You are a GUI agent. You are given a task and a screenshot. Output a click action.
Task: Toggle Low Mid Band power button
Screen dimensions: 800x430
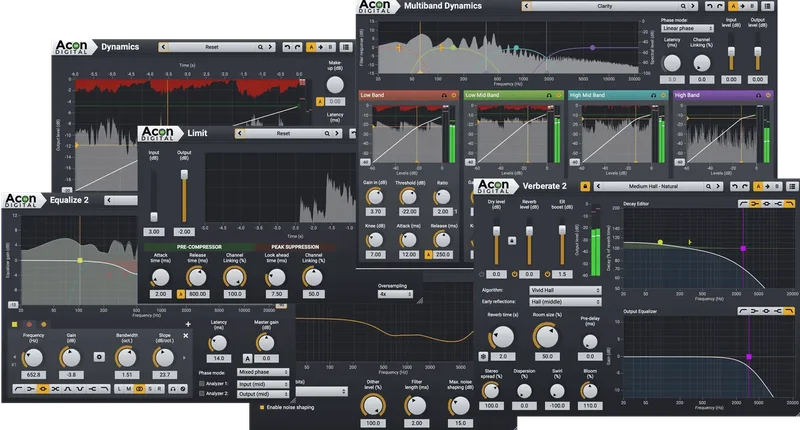[559, 95]
